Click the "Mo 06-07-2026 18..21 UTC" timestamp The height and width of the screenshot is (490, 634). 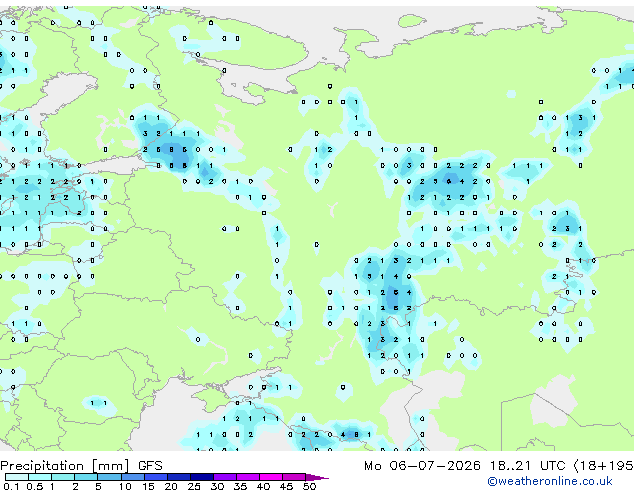[465, 466]
